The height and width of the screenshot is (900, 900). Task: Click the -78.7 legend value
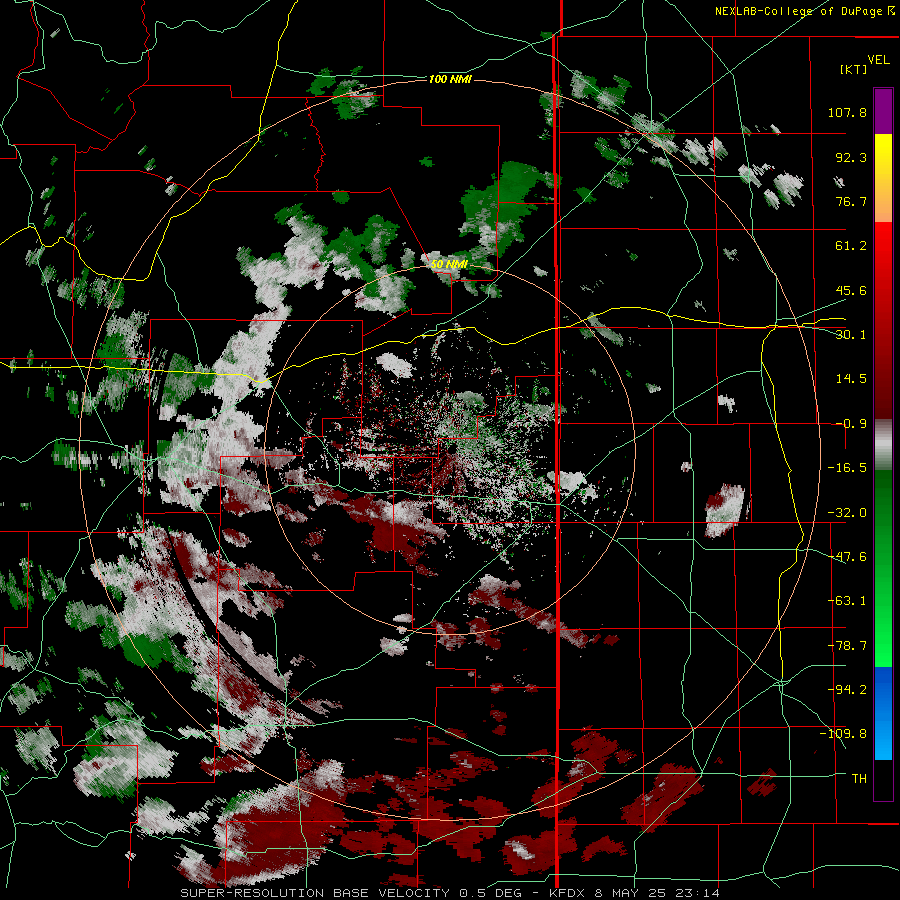(x=847, y=646)
